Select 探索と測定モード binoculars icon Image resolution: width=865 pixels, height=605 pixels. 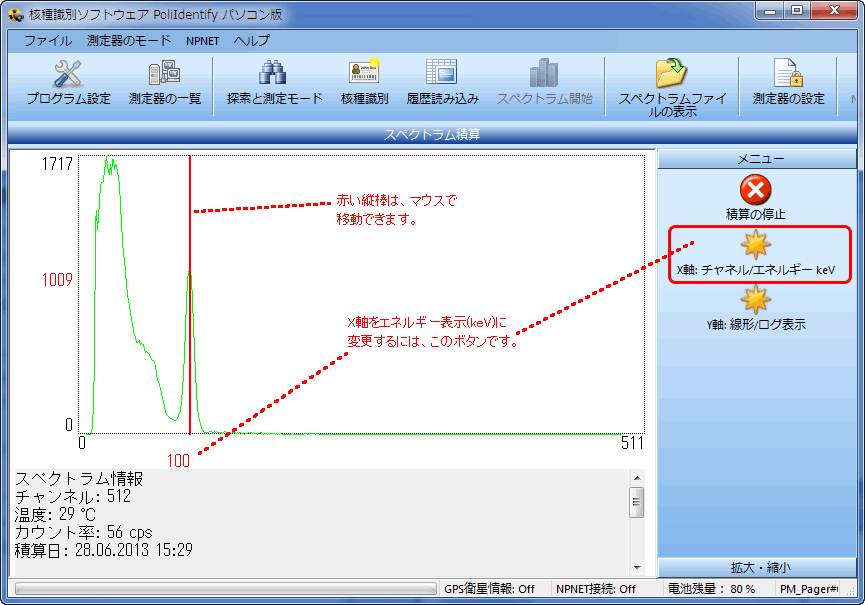(273, 73)
